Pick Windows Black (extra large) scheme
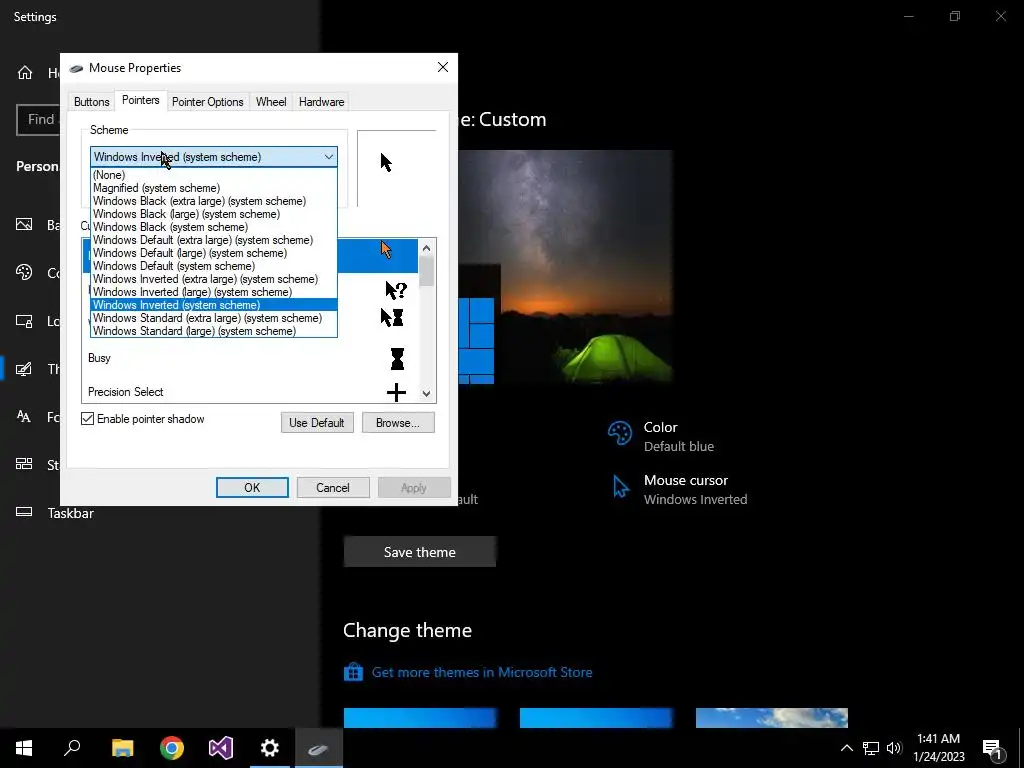This screenshot has height=768, width=1024. coord(214,201)
